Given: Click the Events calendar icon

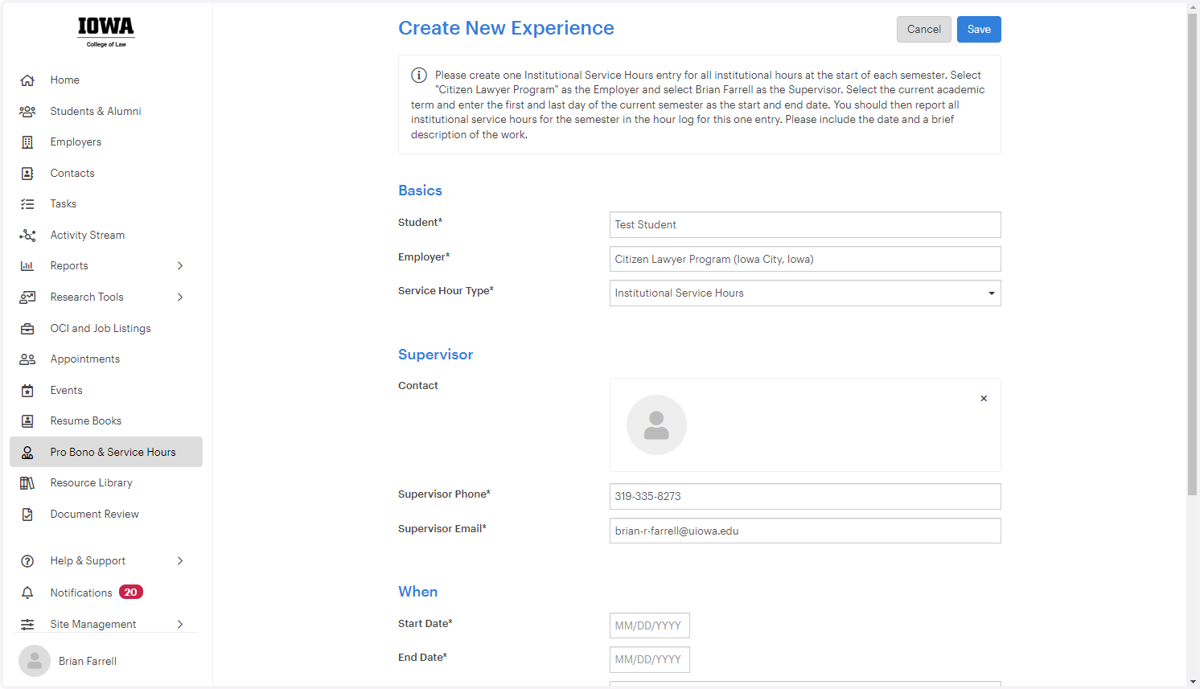Looking at the screenshot, I should click(27, 390).
